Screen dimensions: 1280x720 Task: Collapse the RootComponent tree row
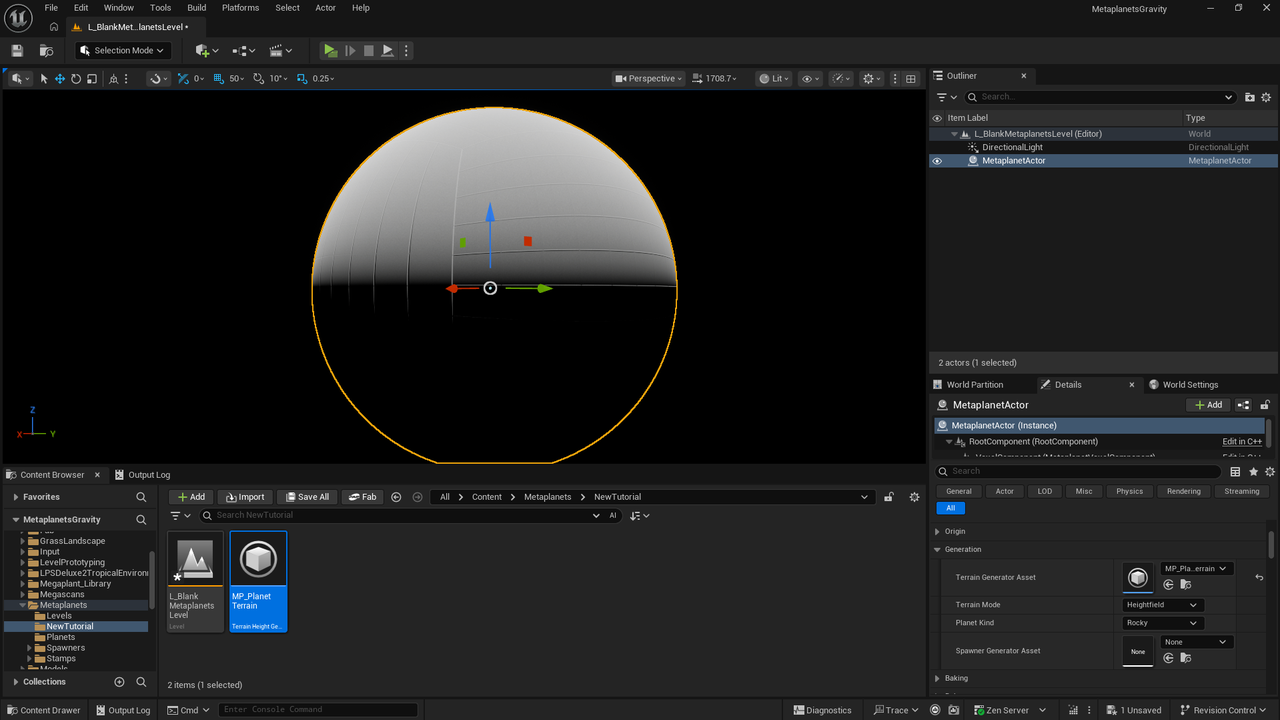(949, 441)
